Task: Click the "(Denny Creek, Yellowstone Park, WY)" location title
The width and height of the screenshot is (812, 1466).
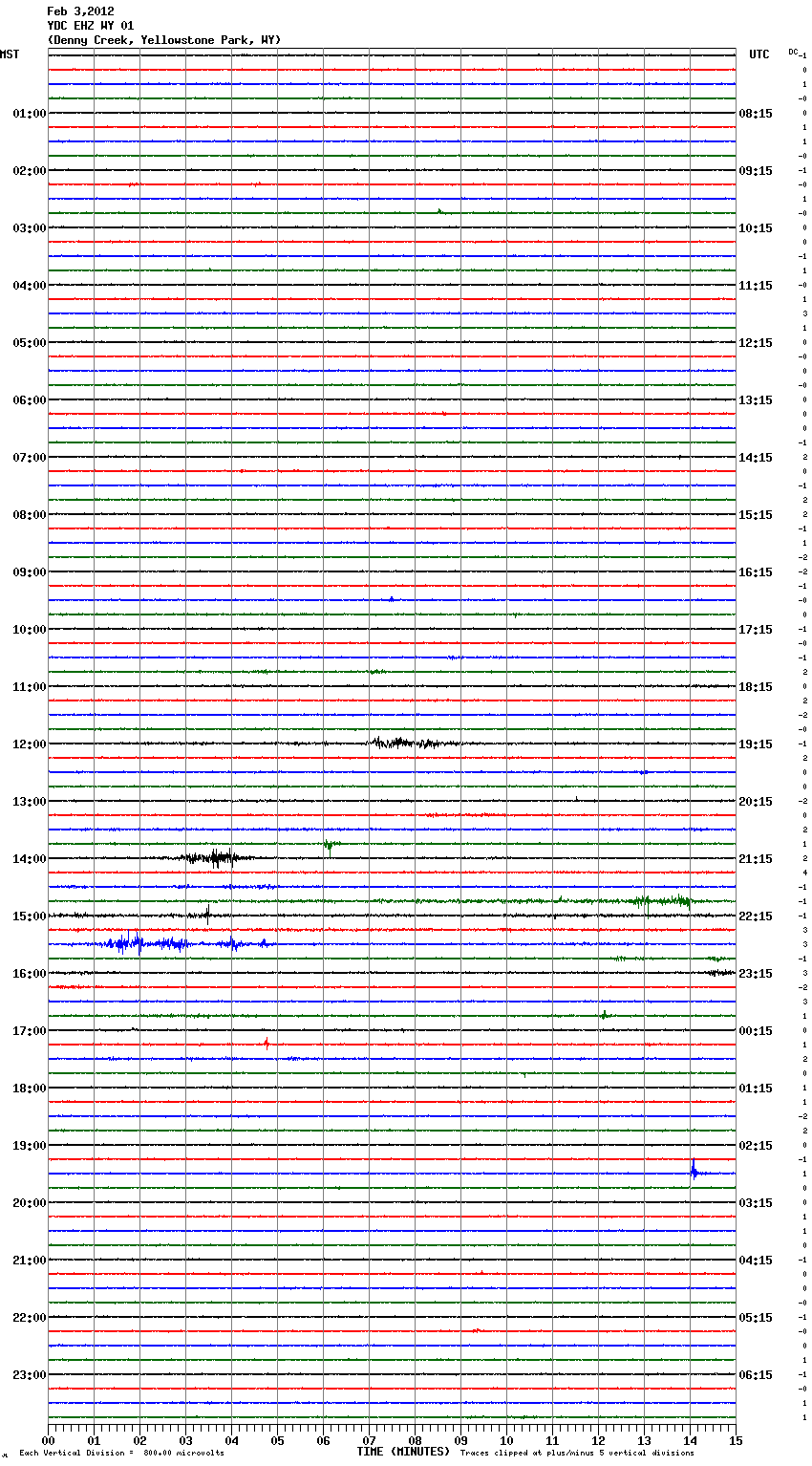Action: pos(164,40)
